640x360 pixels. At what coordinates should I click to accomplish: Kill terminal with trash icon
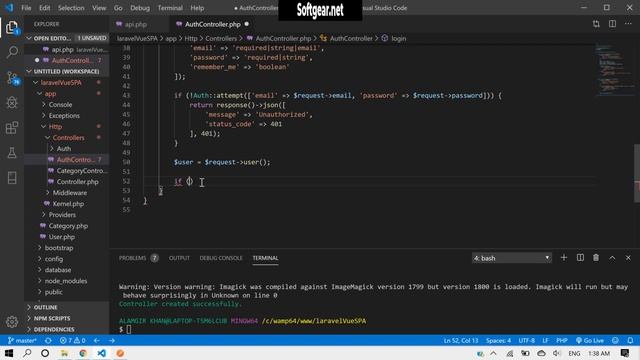(x=596, y=258)
